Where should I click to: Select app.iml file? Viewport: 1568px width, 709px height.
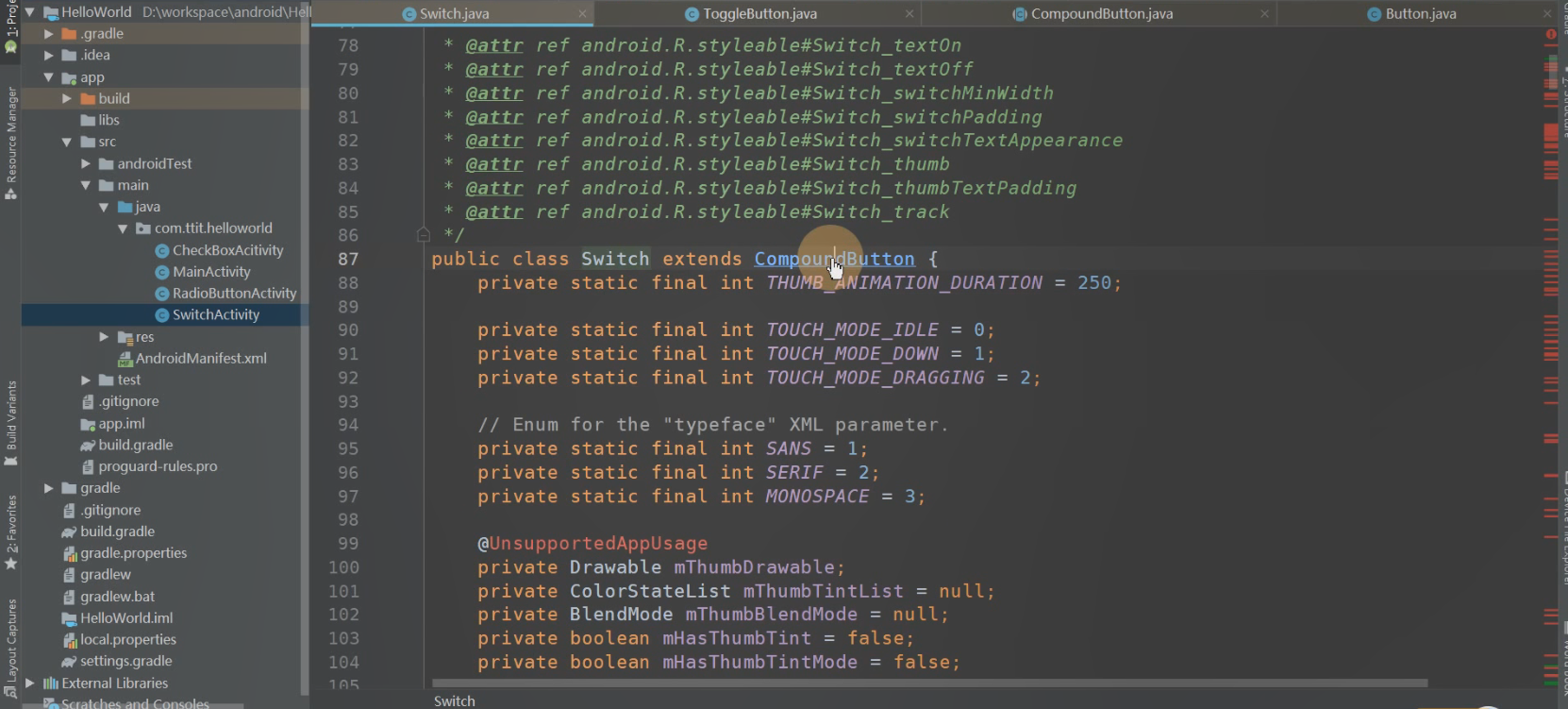tap(122, 424)
